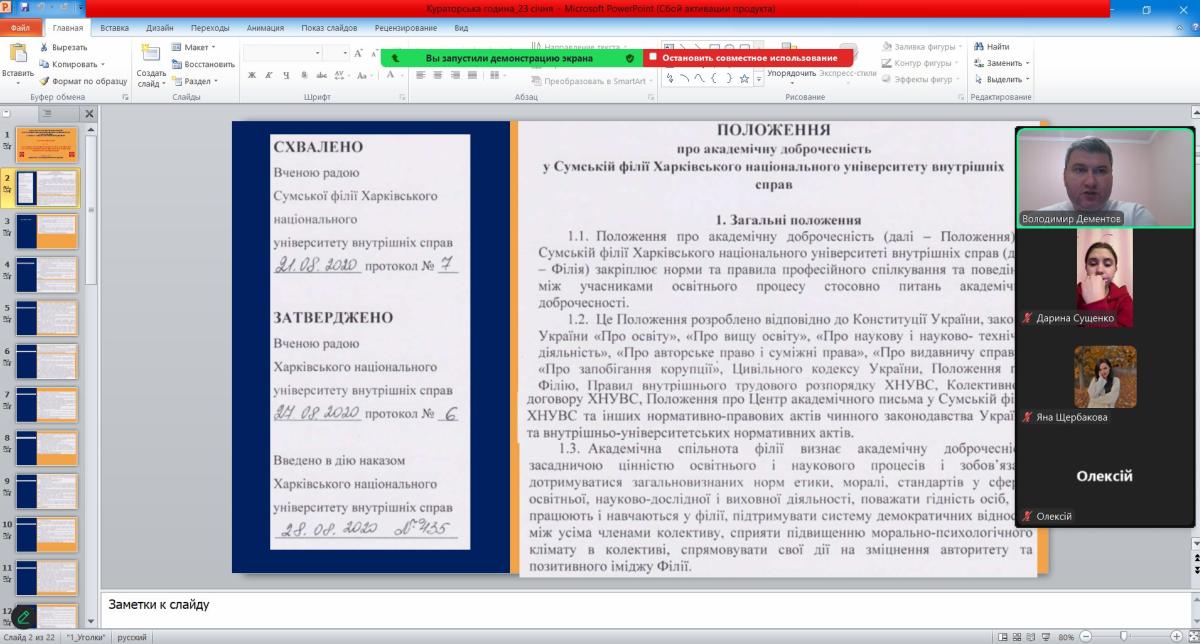Click the Arrange (Упорядочить) button

pyautogui.click(x=792, y=73)
